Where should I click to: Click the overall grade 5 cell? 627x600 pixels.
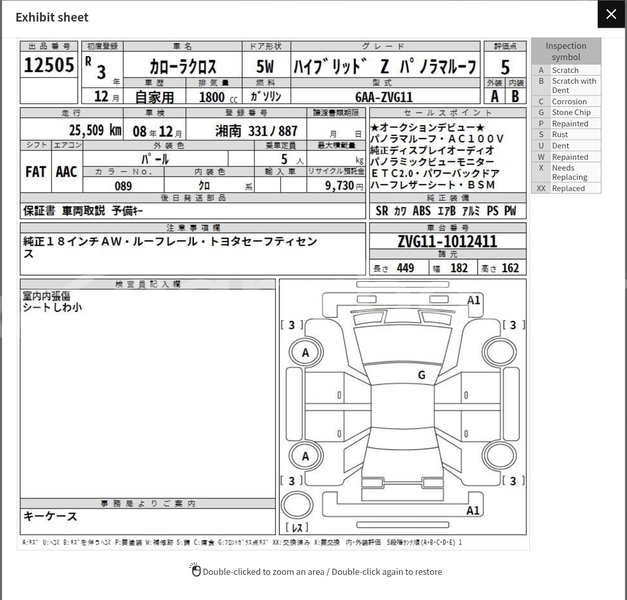tap(505, 66)
